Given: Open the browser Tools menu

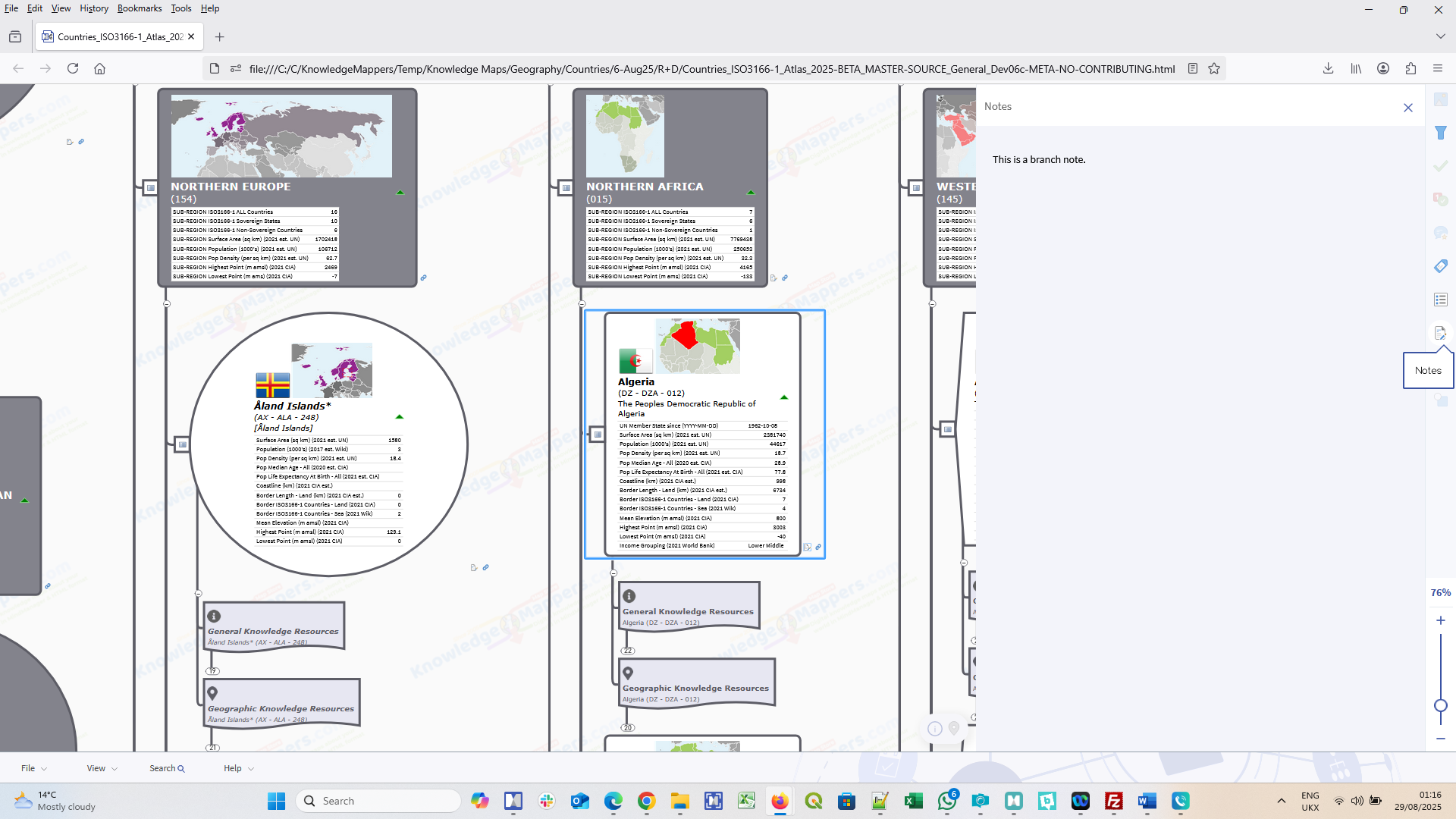Looking at the screenshot, I should tap(181, 8).
